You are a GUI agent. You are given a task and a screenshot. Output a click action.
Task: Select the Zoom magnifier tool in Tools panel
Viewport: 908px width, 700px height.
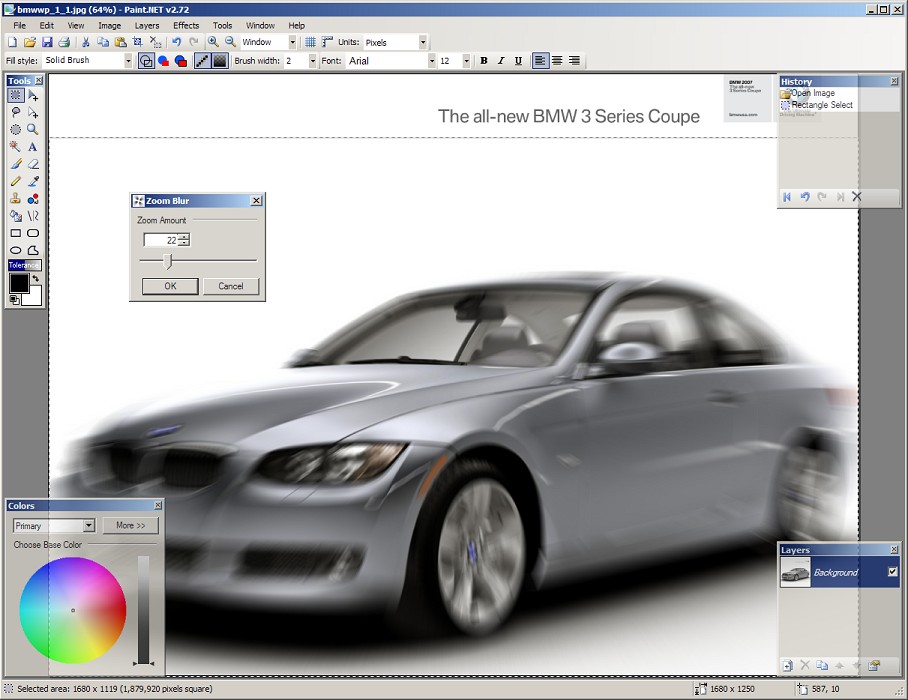tap(33, 130)
